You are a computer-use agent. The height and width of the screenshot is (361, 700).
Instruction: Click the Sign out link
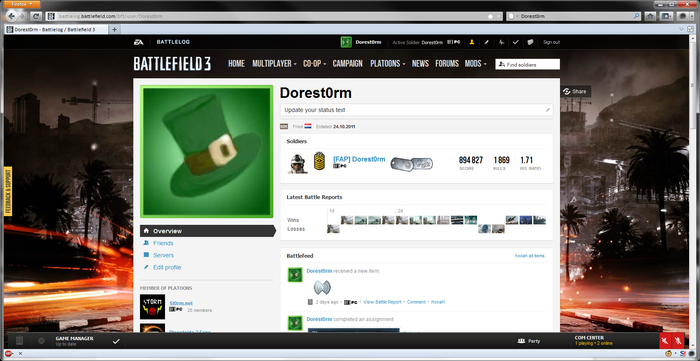click(x=551, y=42)
